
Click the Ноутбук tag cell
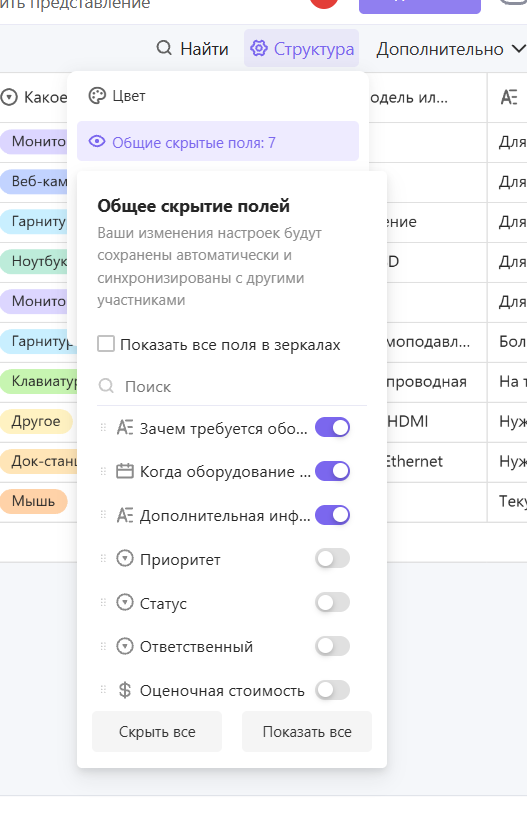(x=35, y=261)
